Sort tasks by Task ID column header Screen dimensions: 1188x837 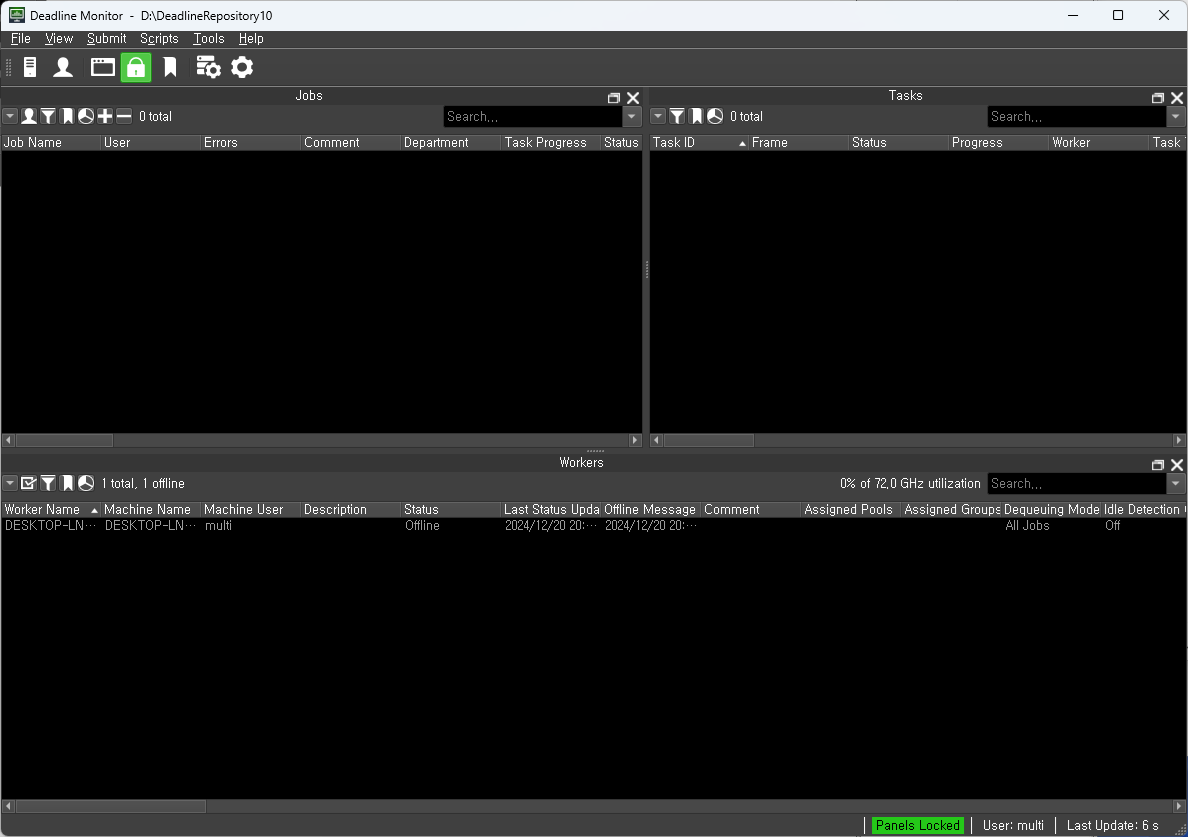point(699,142)
